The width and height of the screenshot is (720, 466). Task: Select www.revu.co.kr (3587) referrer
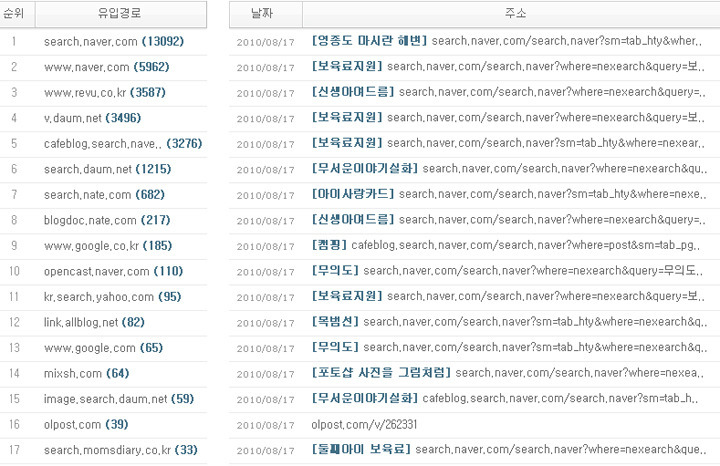(x=105, y=92)
